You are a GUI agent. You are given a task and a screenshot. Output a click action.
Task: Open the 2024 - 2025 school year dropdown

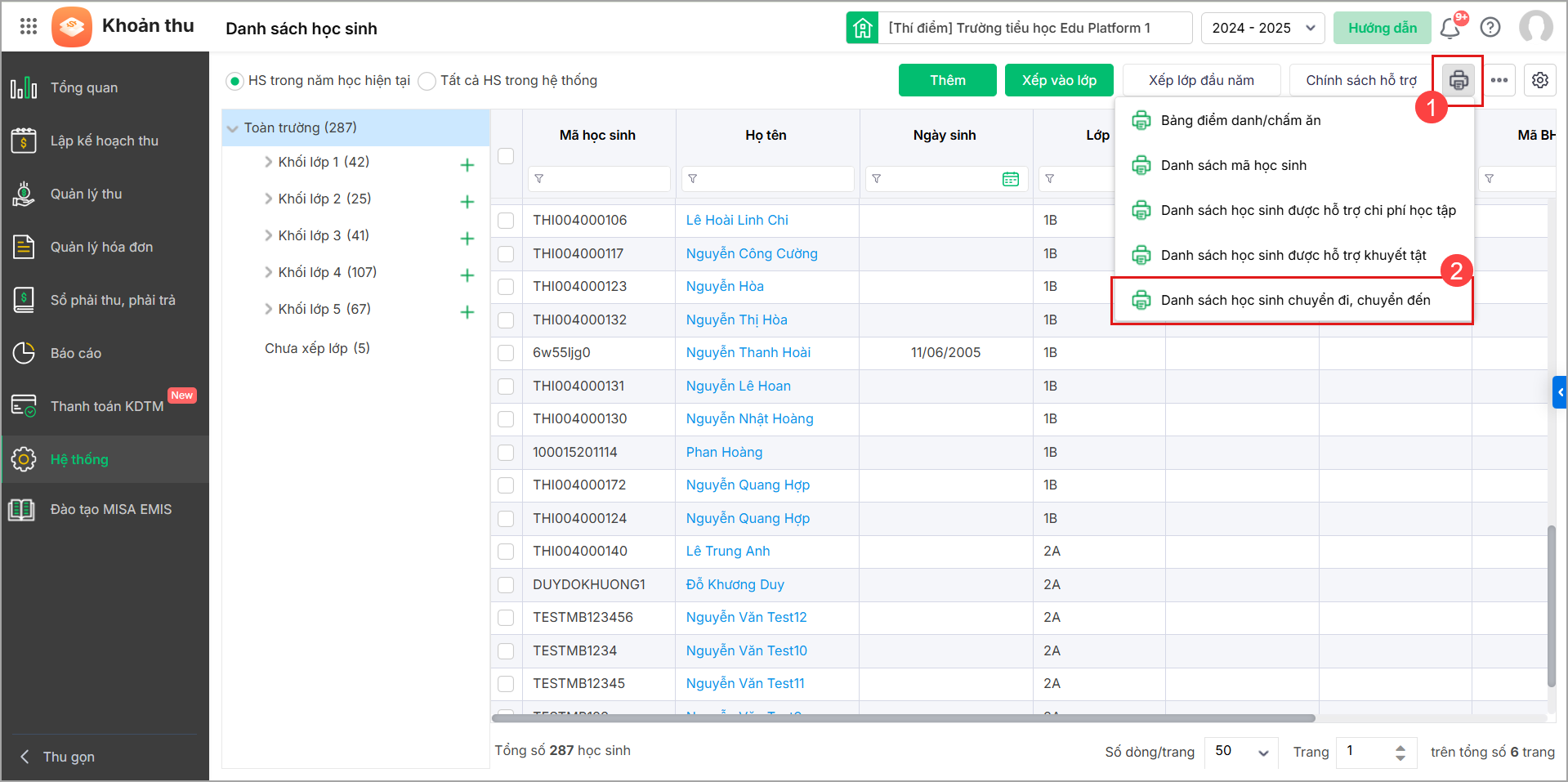coord(1262,28)
